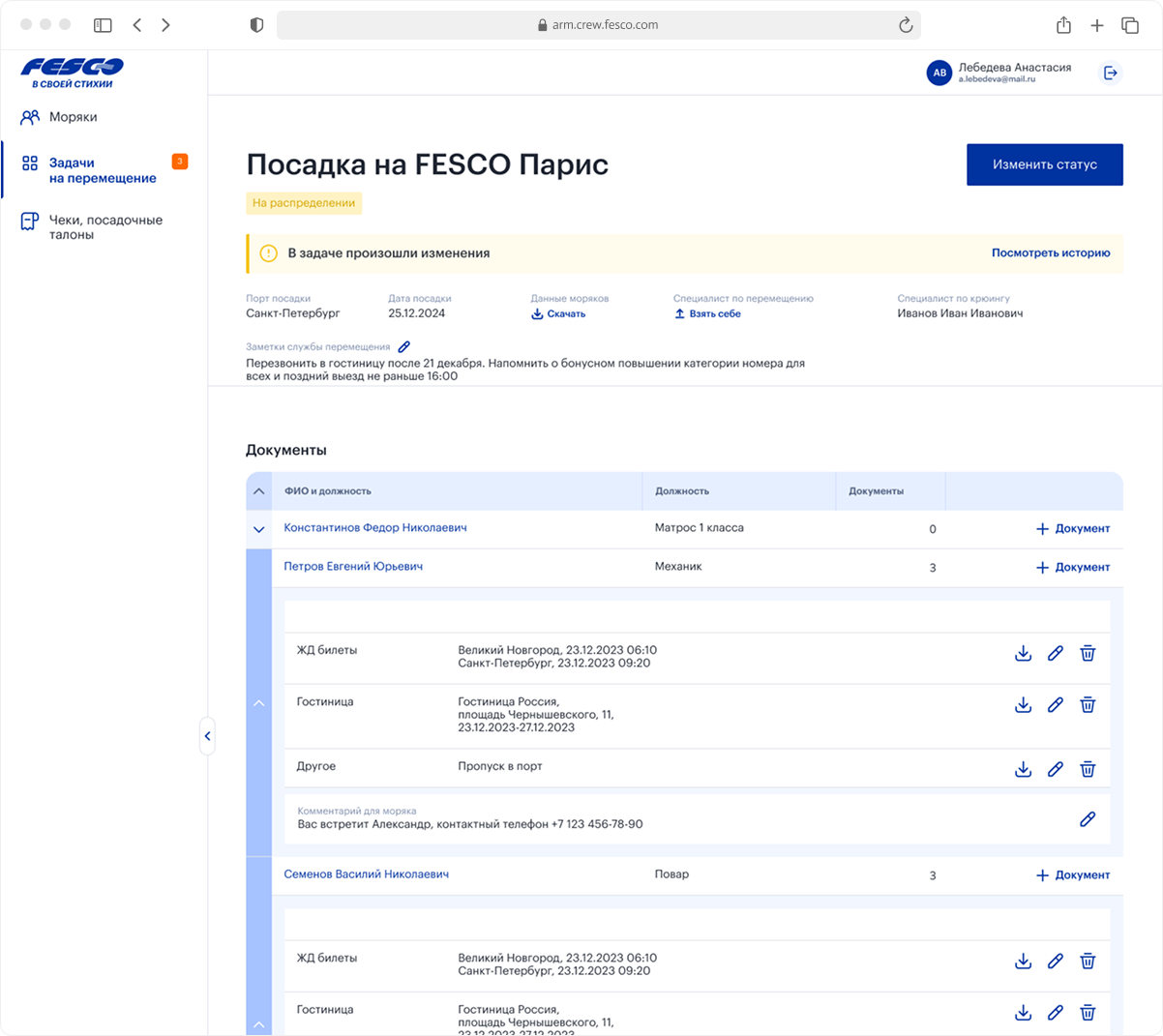Open Посмотреть историю link

tap(1050, 252)
